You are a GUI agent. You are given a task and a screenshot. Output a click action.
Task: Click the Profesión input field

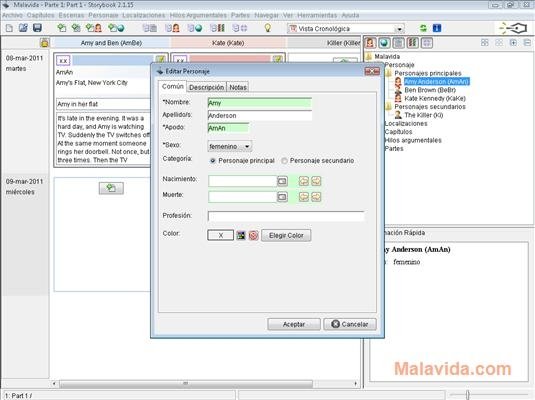click(286, 216)
